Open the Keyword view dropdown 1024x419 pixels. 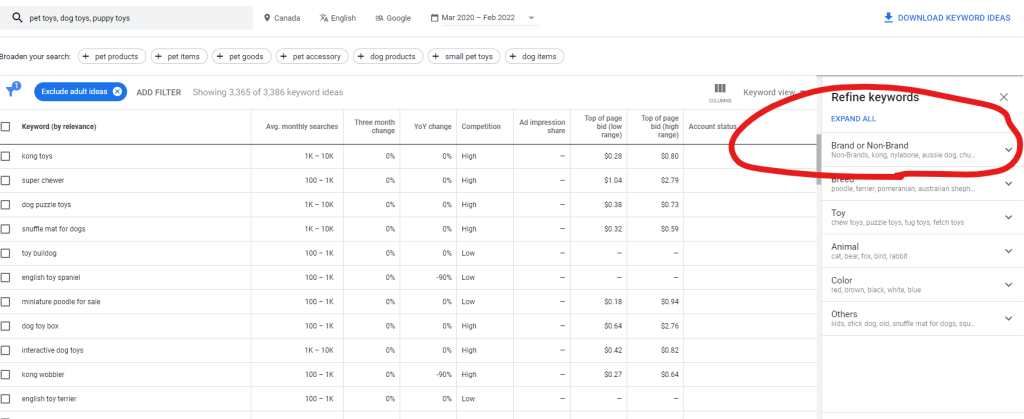[x=774, y=92]
